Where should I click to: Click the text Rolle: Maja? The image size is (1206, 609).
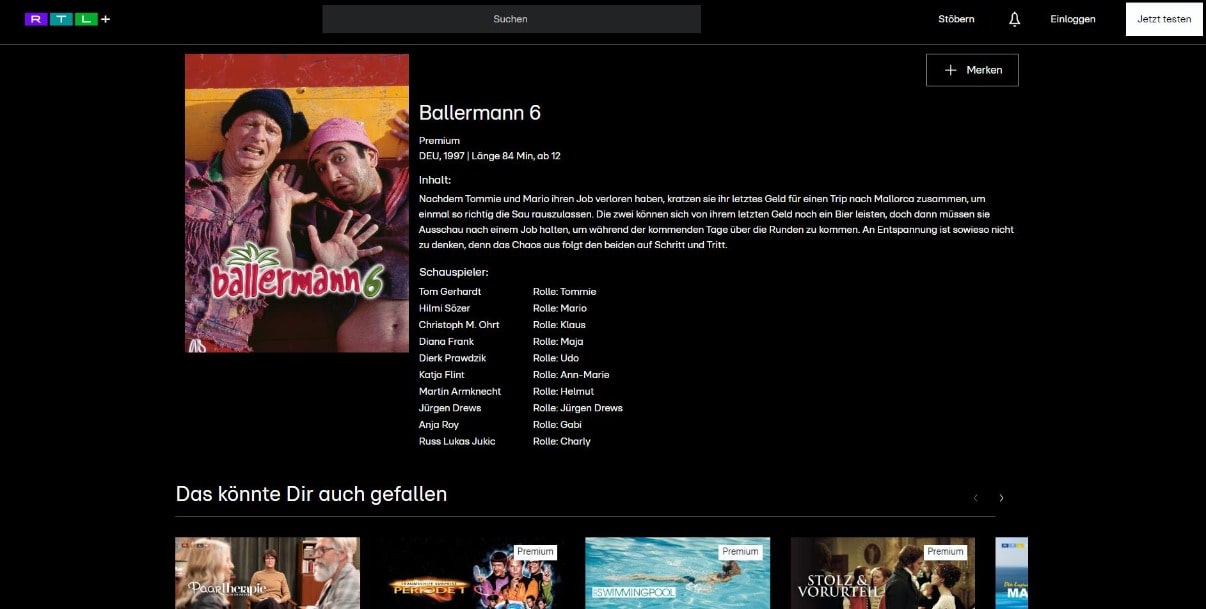click(x=558, y=342)
